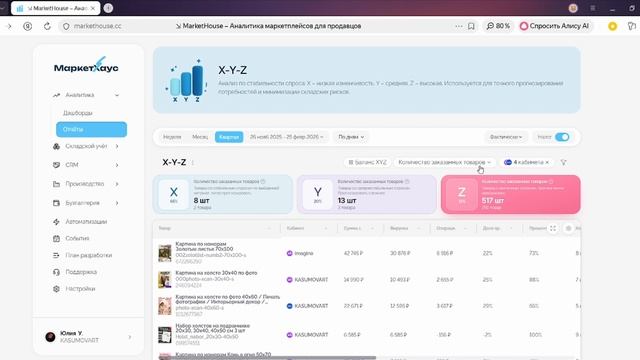The height and width of the screenshot is (360, 640).
Task: Reload the page with the browser refresh icon
Action: (47, 26)
